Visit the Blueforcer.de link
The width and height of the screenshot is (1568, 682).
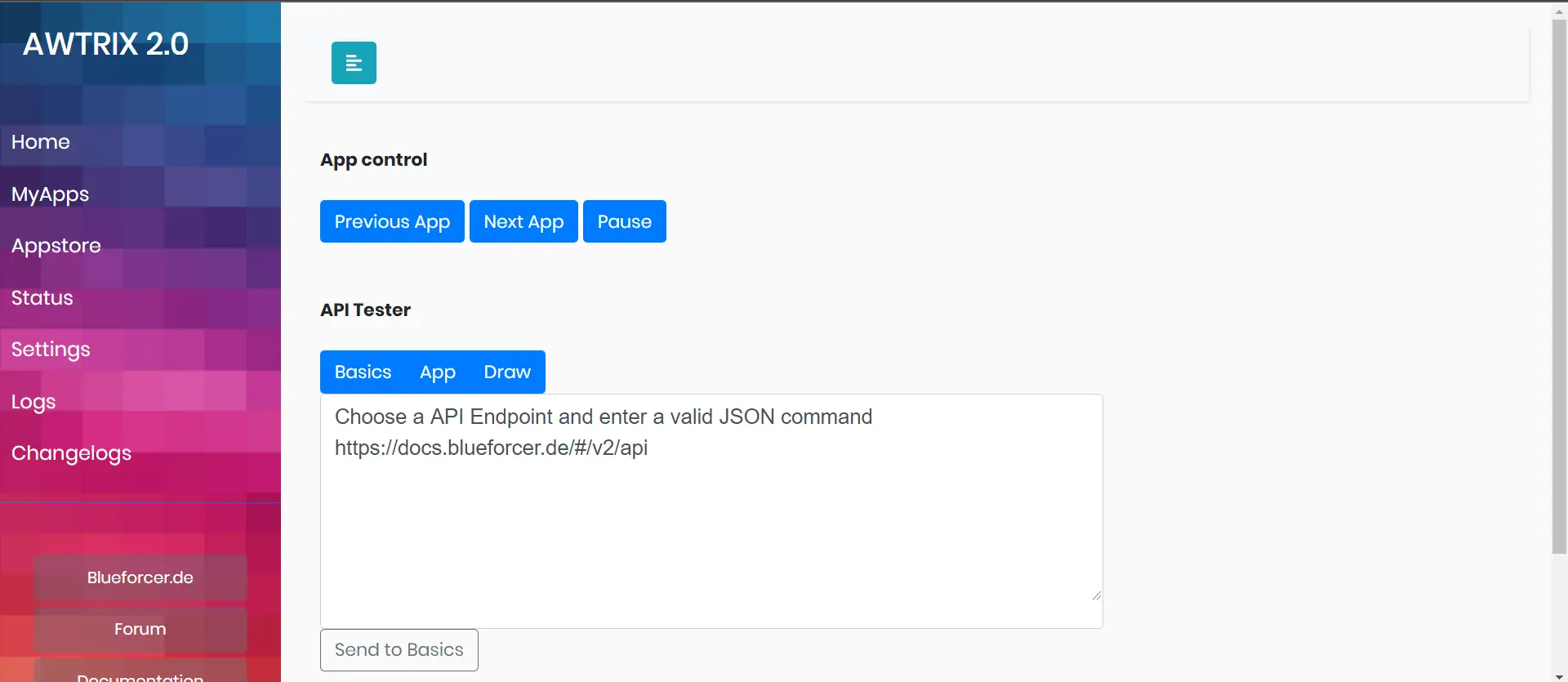tap(140, 577)
